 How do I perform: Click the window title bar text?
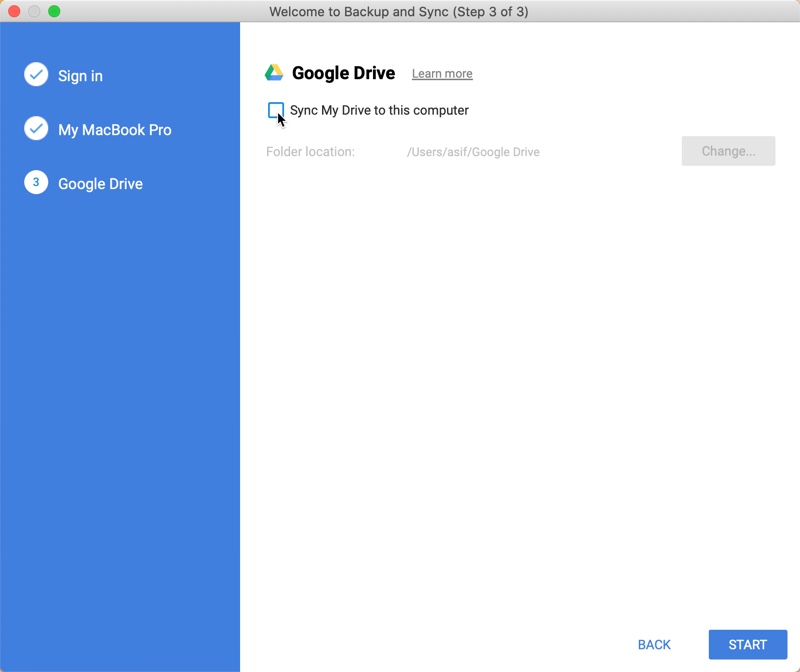tap(399, 11)
